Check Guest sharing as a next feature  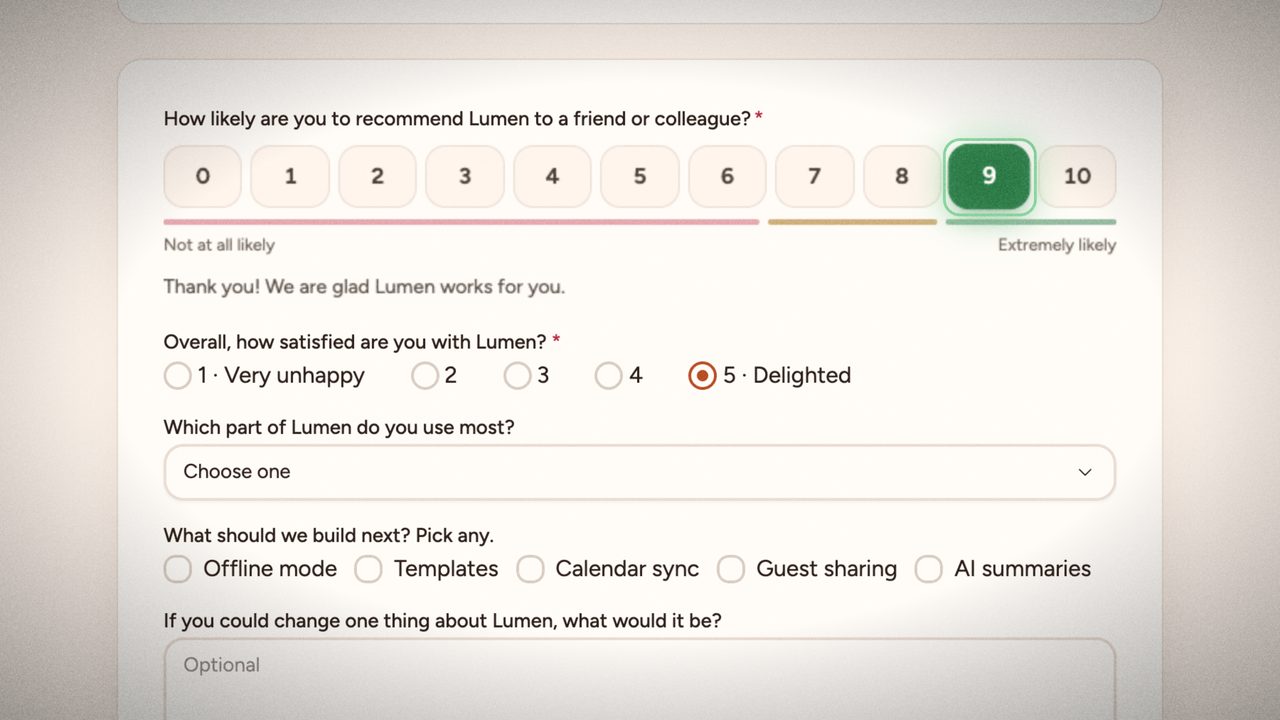[731, 569]
